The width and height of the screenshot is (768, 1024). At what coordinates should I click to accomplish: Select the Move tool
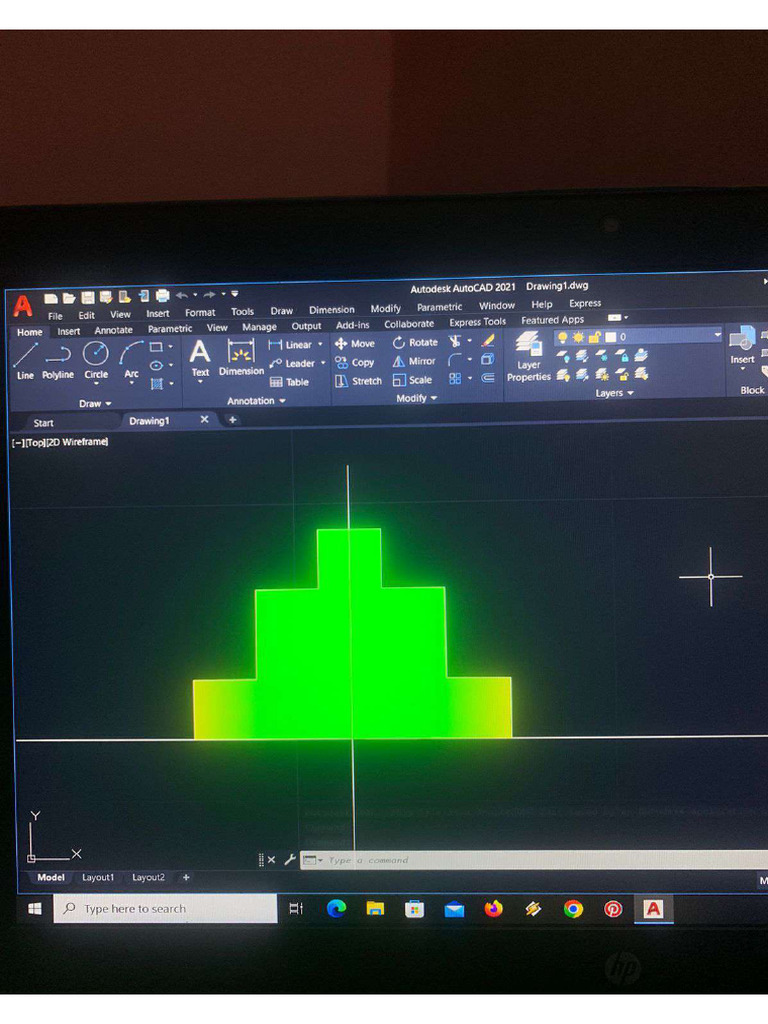coord(355,343)
